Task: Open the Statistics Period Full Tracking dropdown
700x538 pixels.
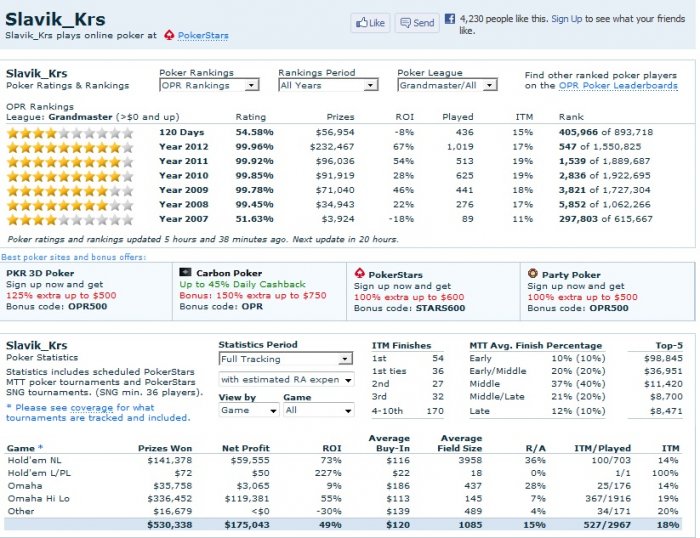Action: pos(285,359)
